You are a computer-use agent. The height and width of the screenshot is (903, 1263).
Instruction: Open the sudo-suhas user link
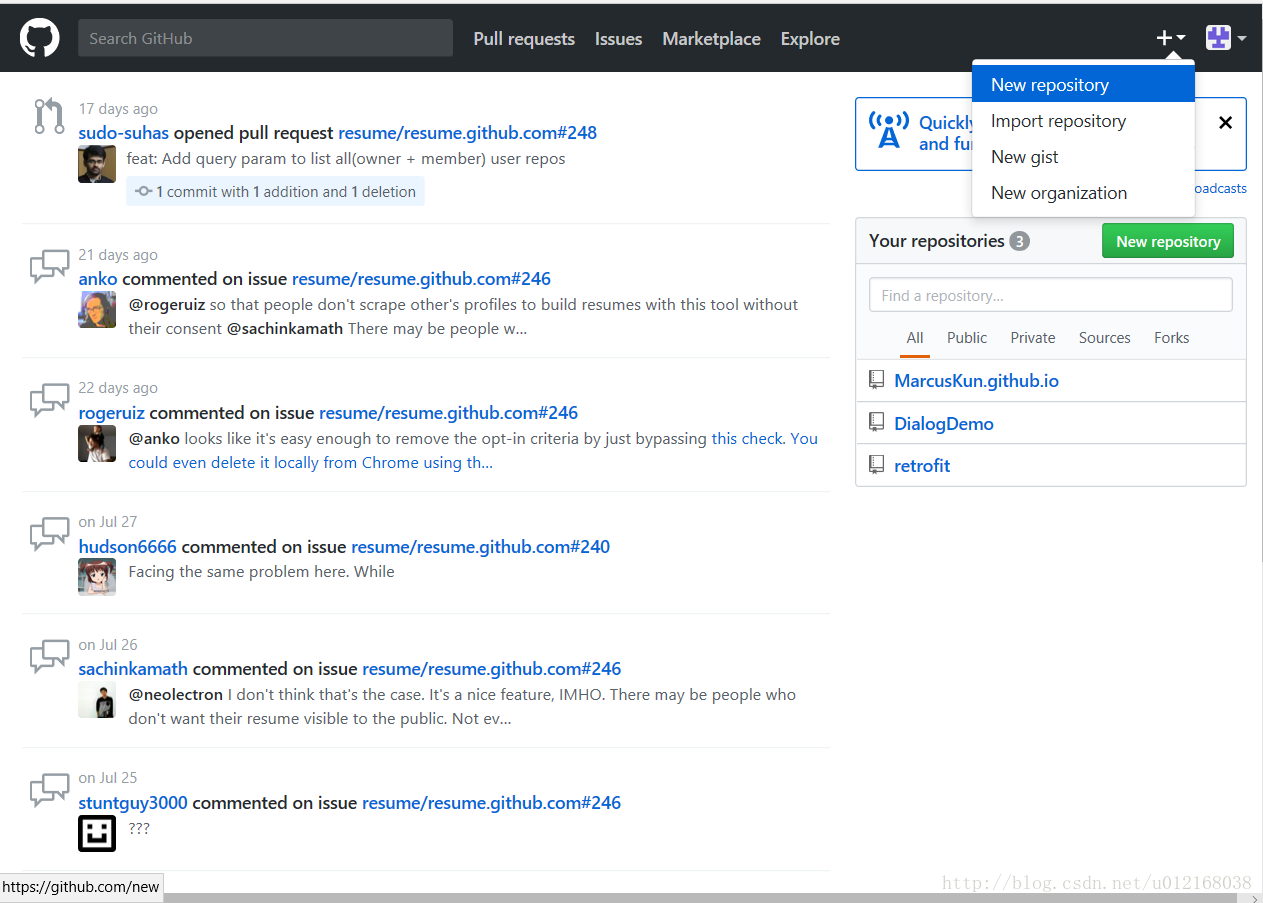click(124, 133)
